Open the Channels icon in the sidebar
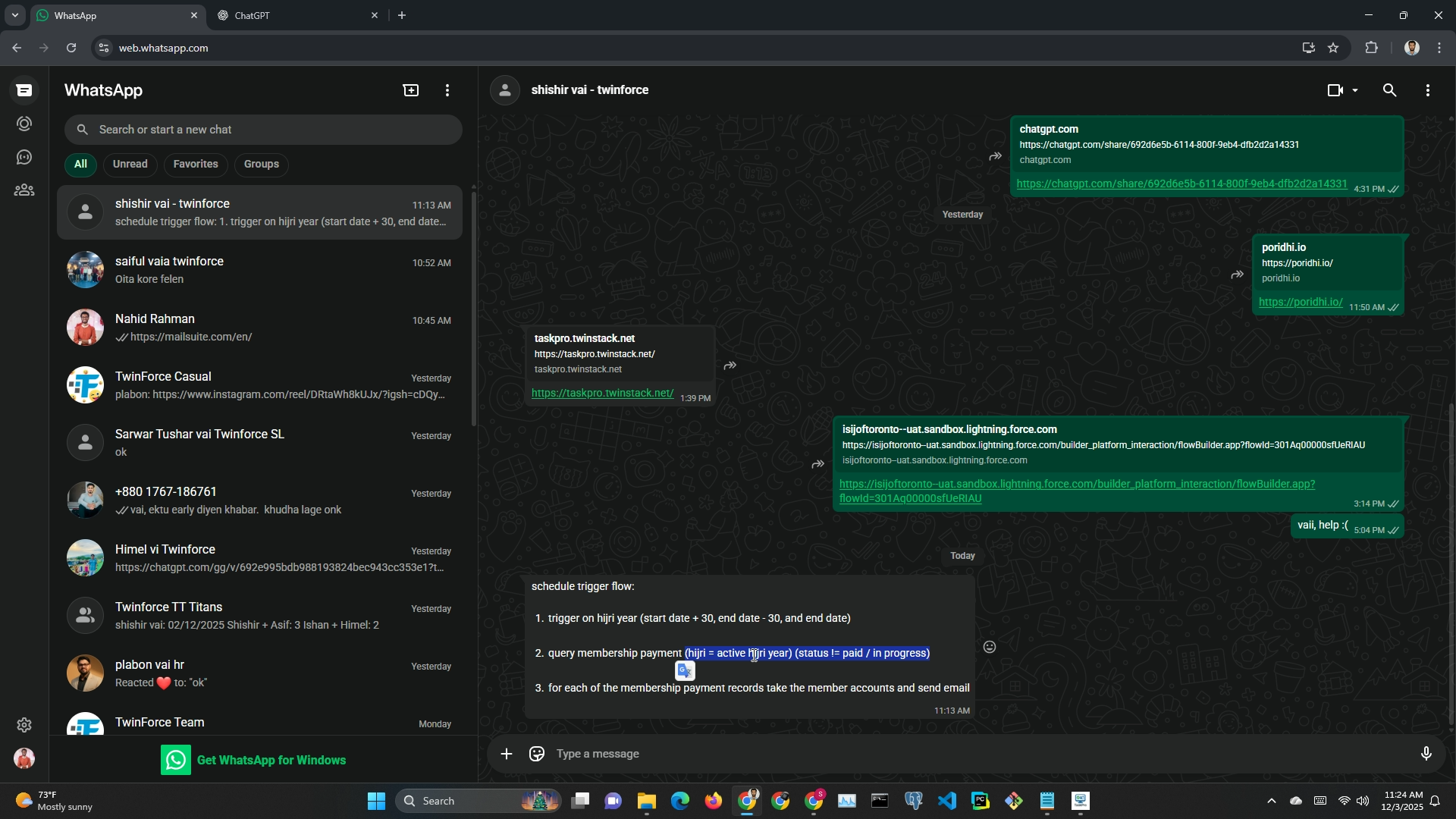This screenshot has width=1456, height=819. [24, 157]
